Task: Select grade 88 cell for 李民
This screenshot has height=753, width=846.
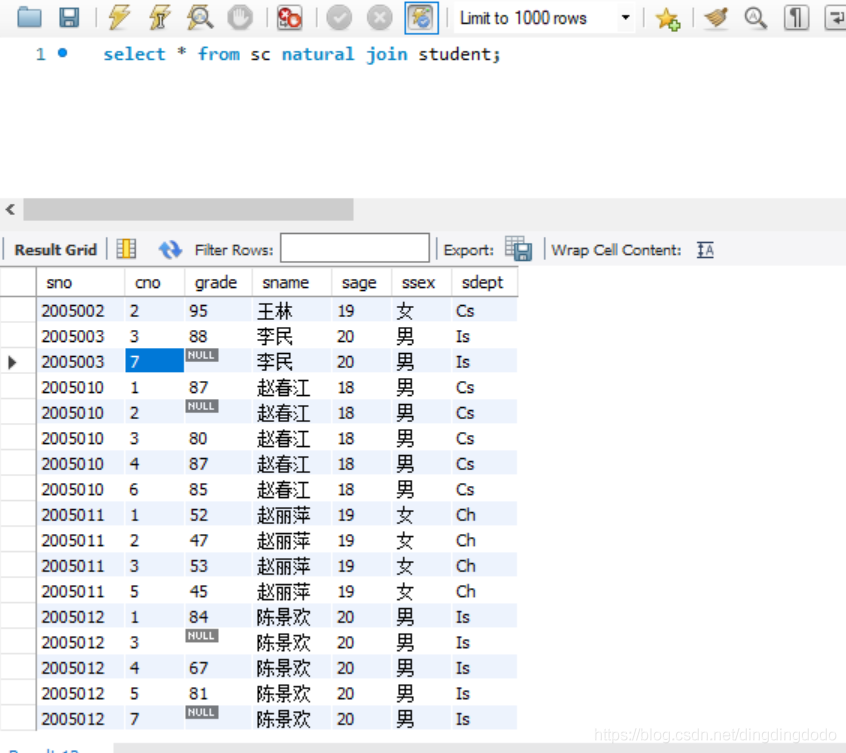Action: 218,336
